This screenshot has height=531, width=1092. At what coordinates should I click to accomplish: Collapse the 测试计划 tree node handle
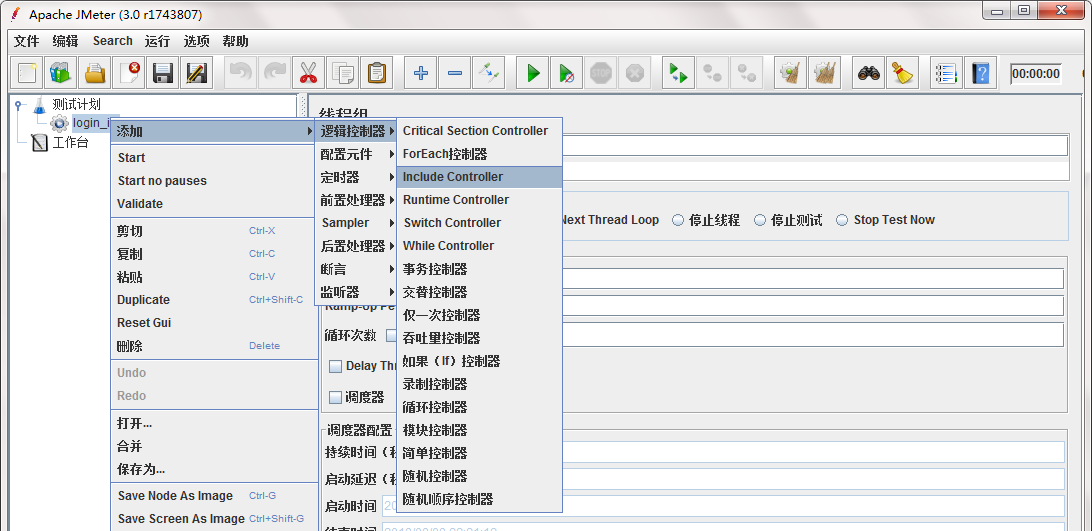point(19,105)
